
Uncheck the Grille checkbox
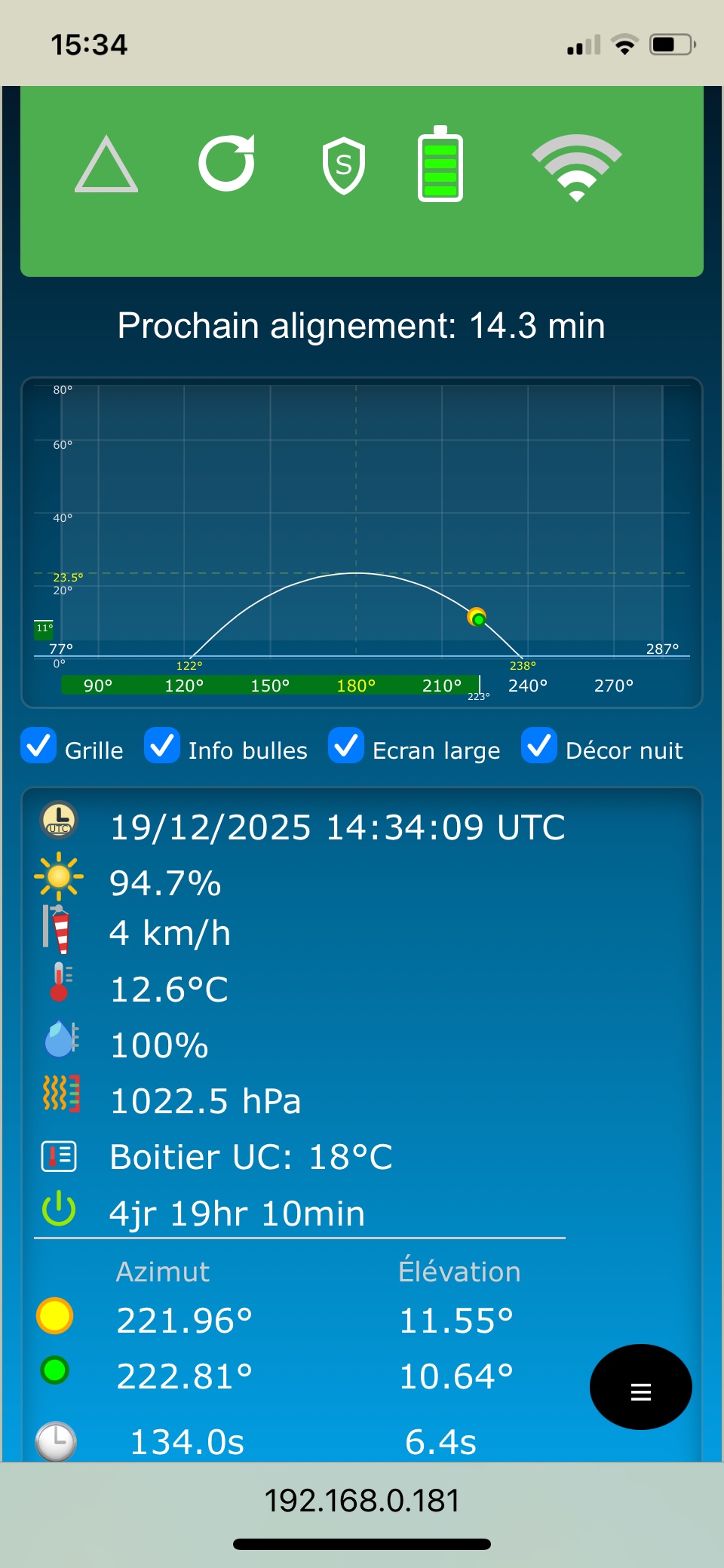pyautogui.click(x=38, y=746)
